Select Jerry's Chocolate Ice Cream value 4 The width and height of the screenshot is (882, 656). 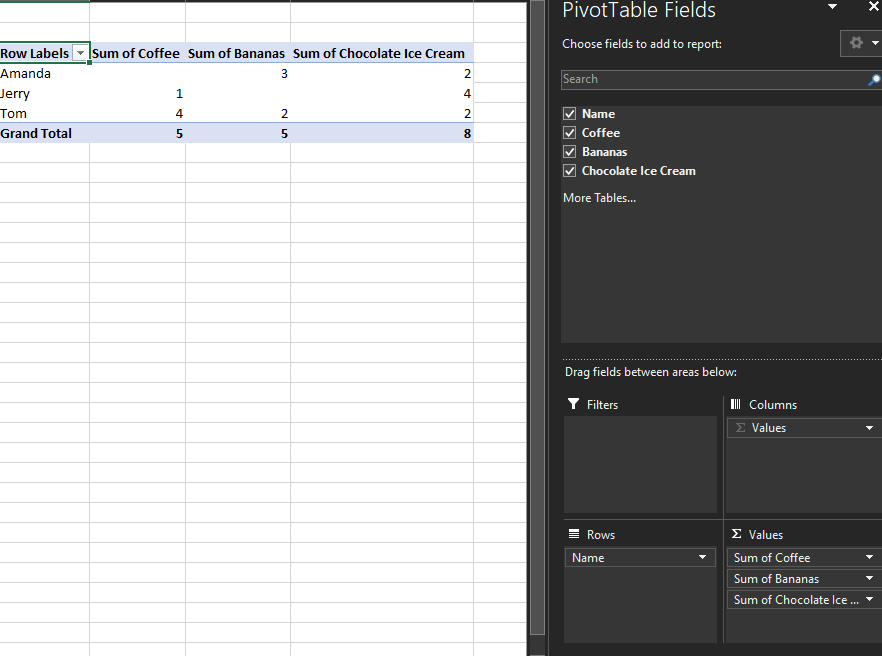tap(382, 93)
